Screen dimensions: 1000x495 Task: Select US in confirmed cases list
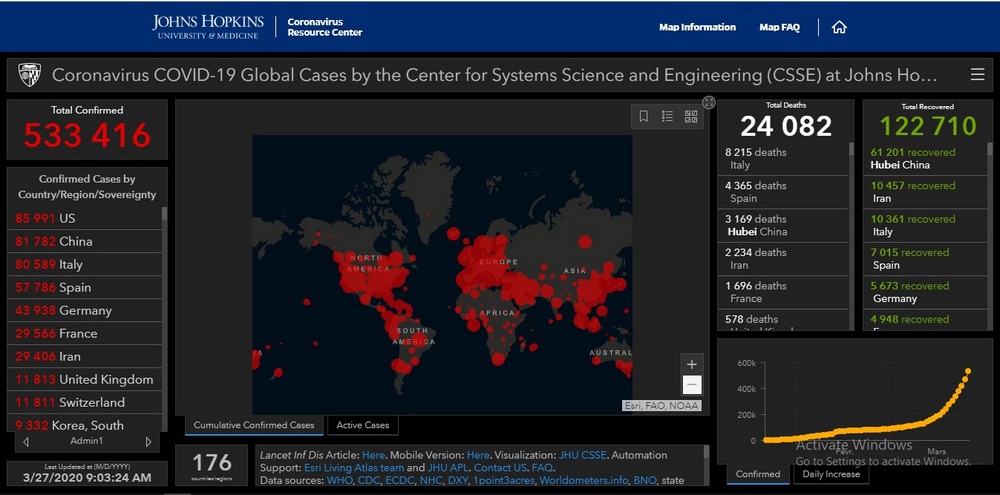click(85, 218)
